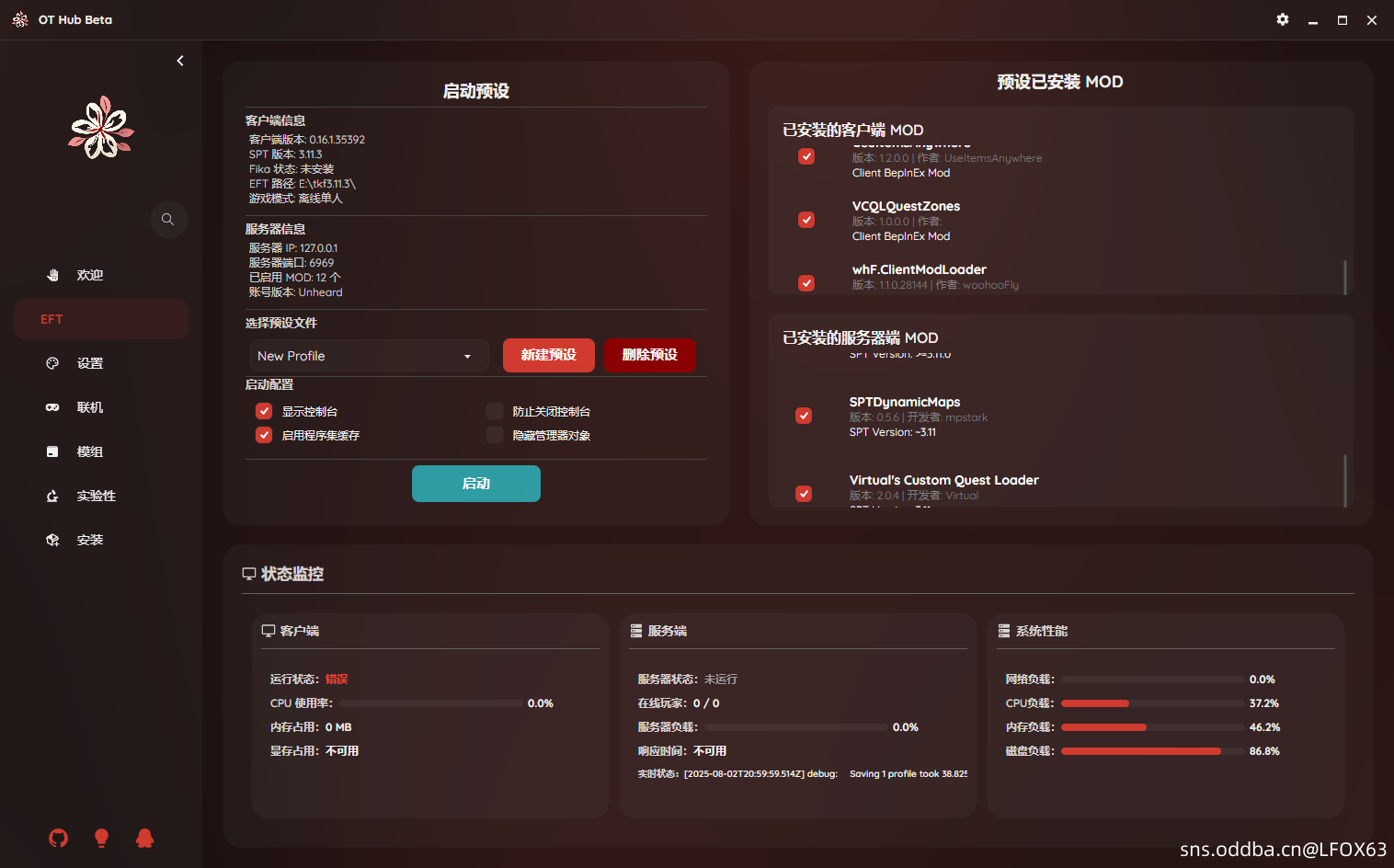Enable 隐藏管理器对象 checkbox
The image size is (1394, 868).
(495, 435)
